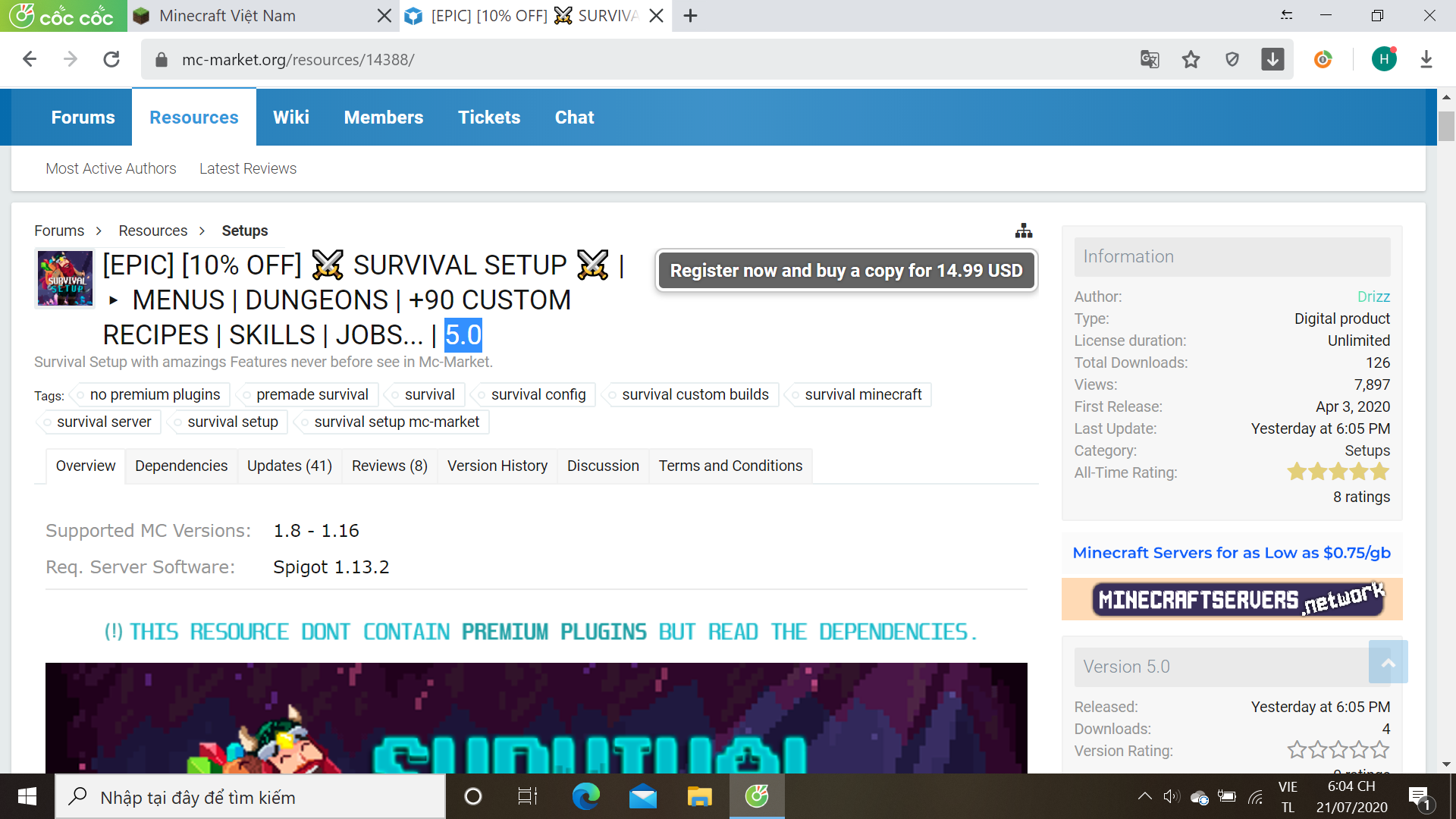Open Mail app from taskbar

[642, 796]
